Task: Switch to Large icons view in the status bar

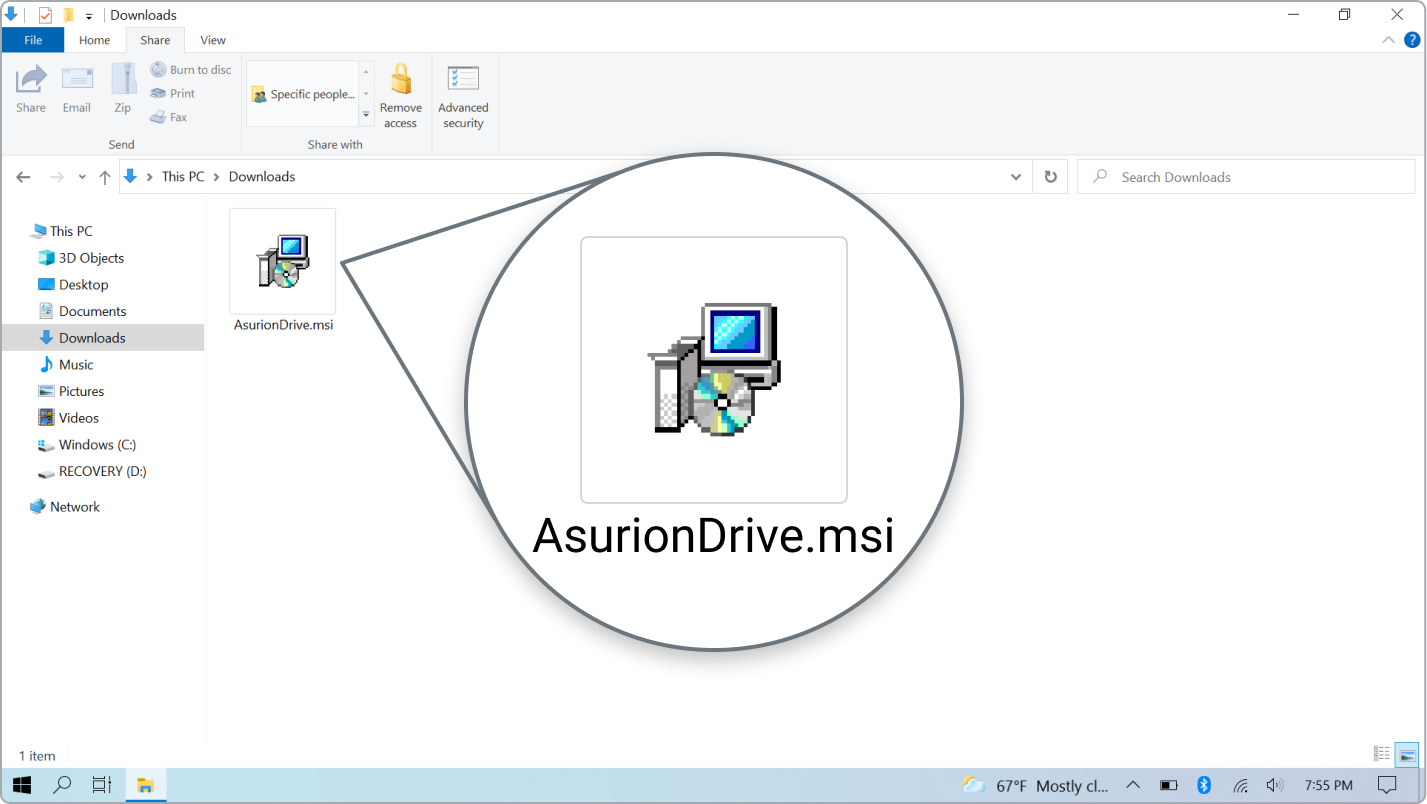Action: (x=1407, y=754)
